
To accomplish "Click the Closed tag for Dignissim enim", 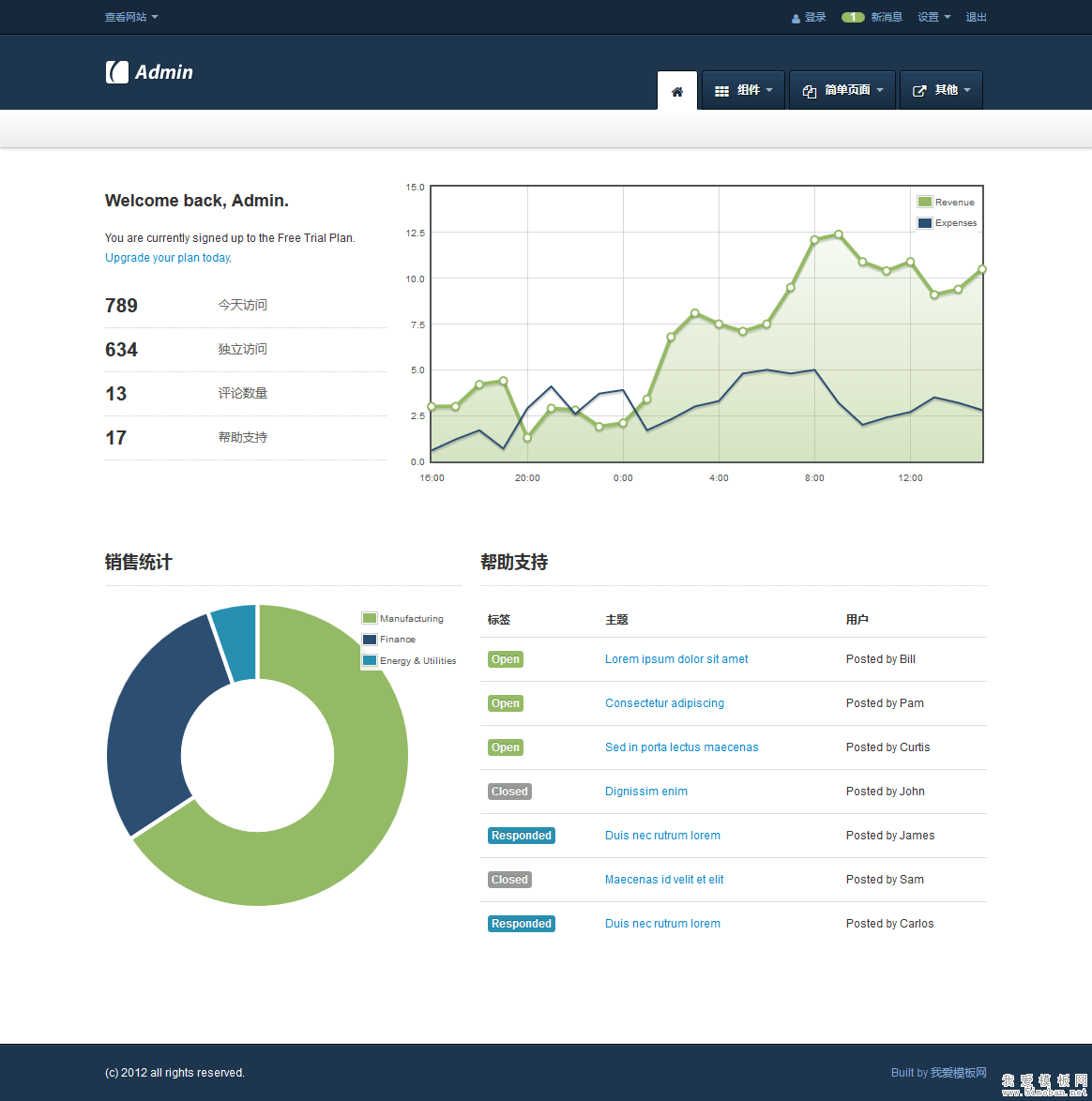I will tap(509, 792).
